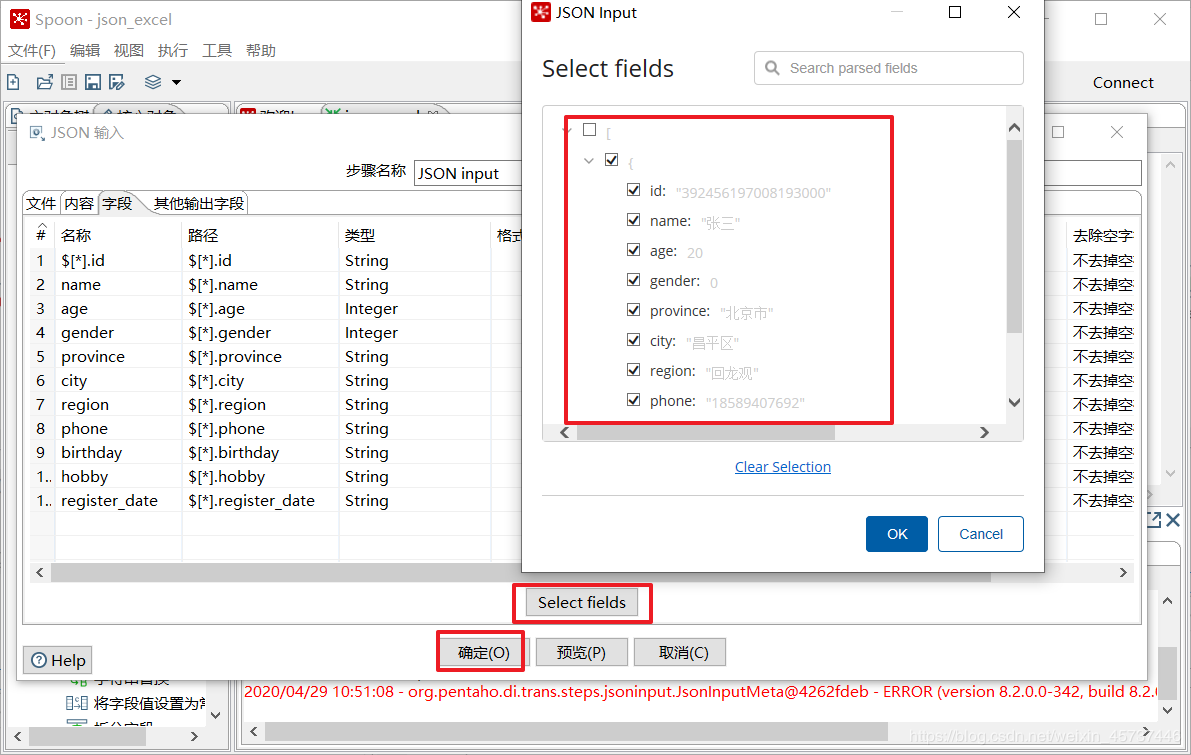Image resolution: width=1191 pixels, height=755 pixels.
Task: Switch to the 其他输出字段 tab
Action: [199, 204]
